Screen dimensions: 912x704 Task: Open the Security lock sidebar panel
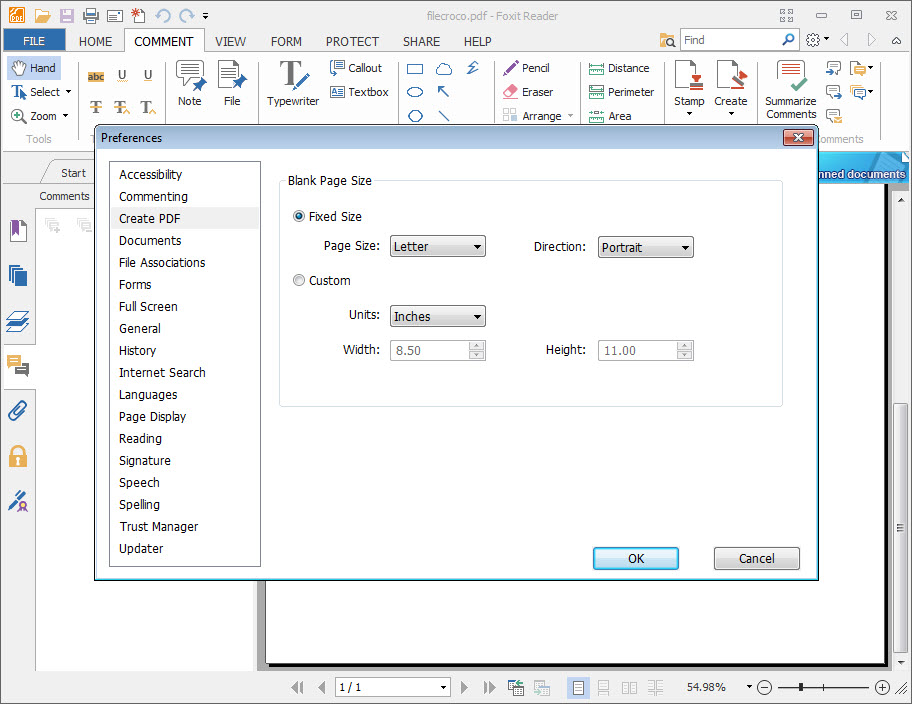[x=17, y=456]
